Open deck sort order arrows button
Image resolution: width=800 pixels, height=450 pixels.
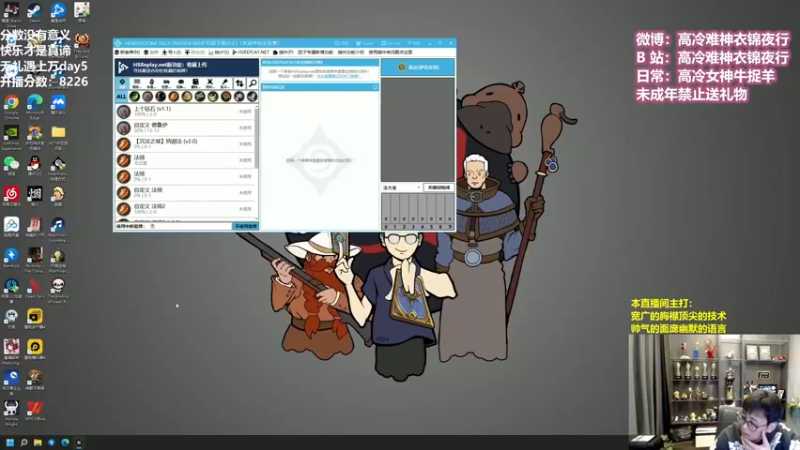point(240,83)
